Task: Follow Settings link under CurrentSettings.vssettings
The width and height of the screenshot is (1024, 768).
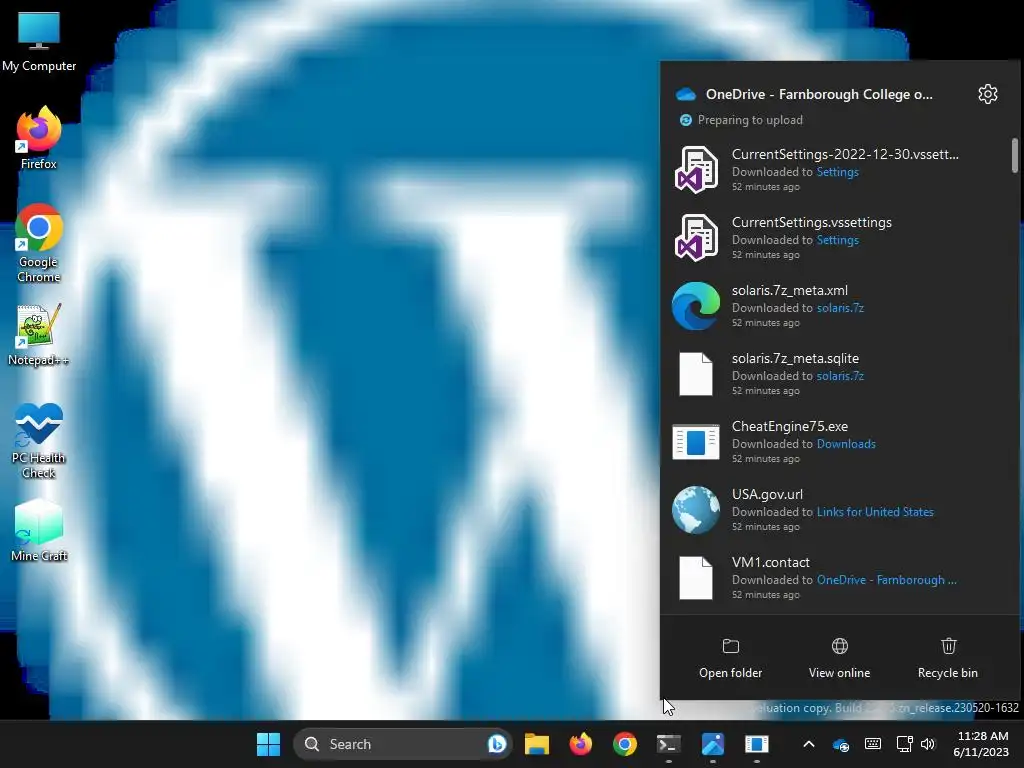Action: coord(838,240)
